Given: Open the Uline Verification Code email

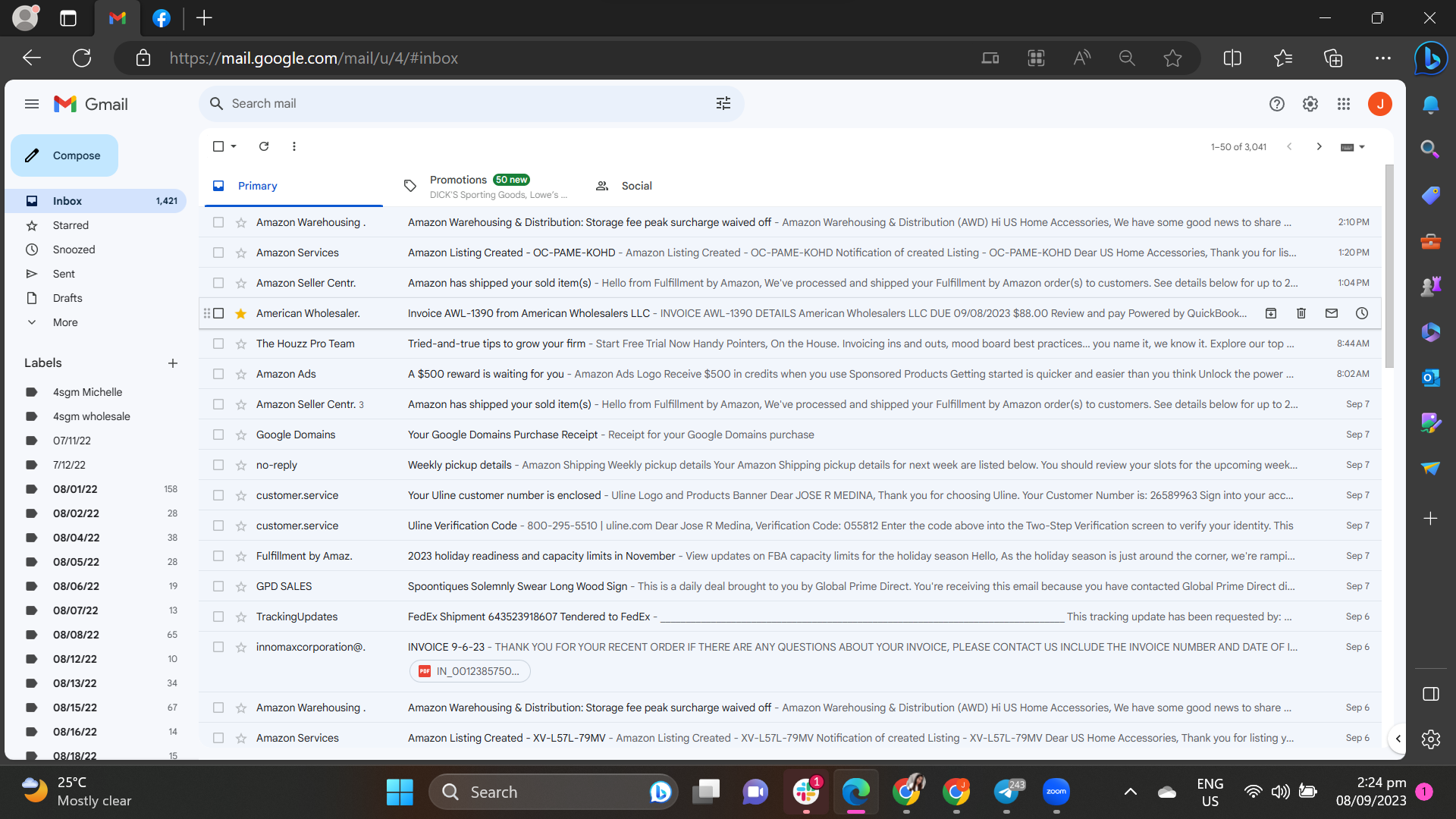Looking at the screenshot, I should (x=789, y=526).
